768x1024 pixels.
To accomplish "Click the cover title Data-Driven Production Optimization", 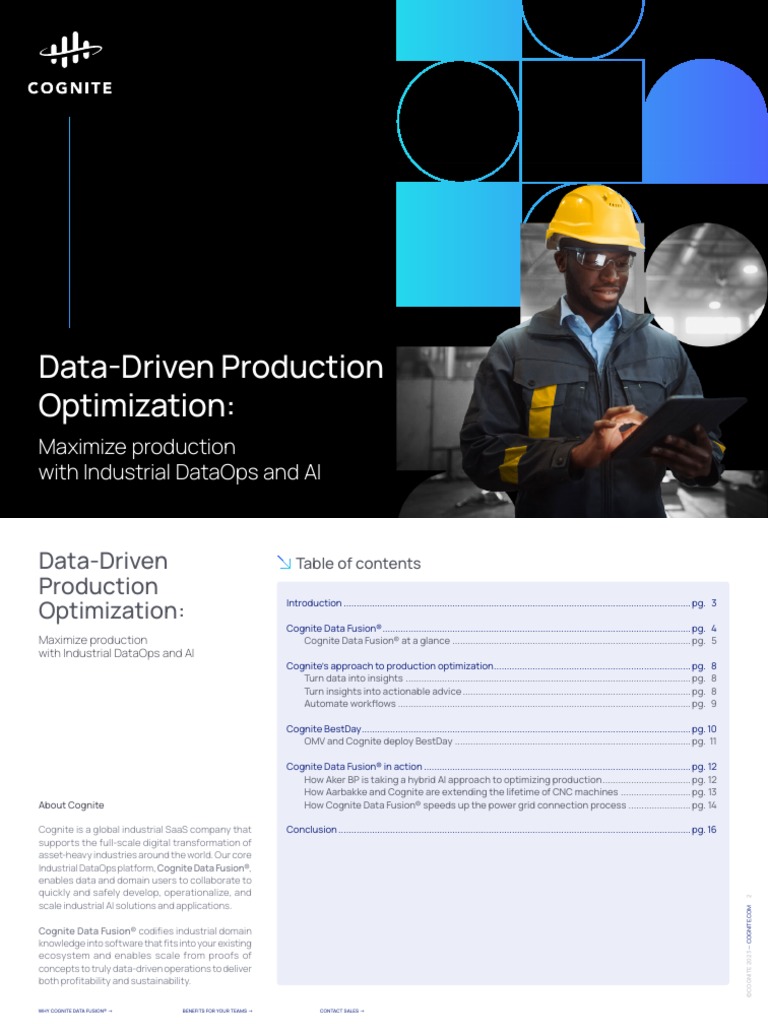I will pyautogui.click(x=210, y=386).
